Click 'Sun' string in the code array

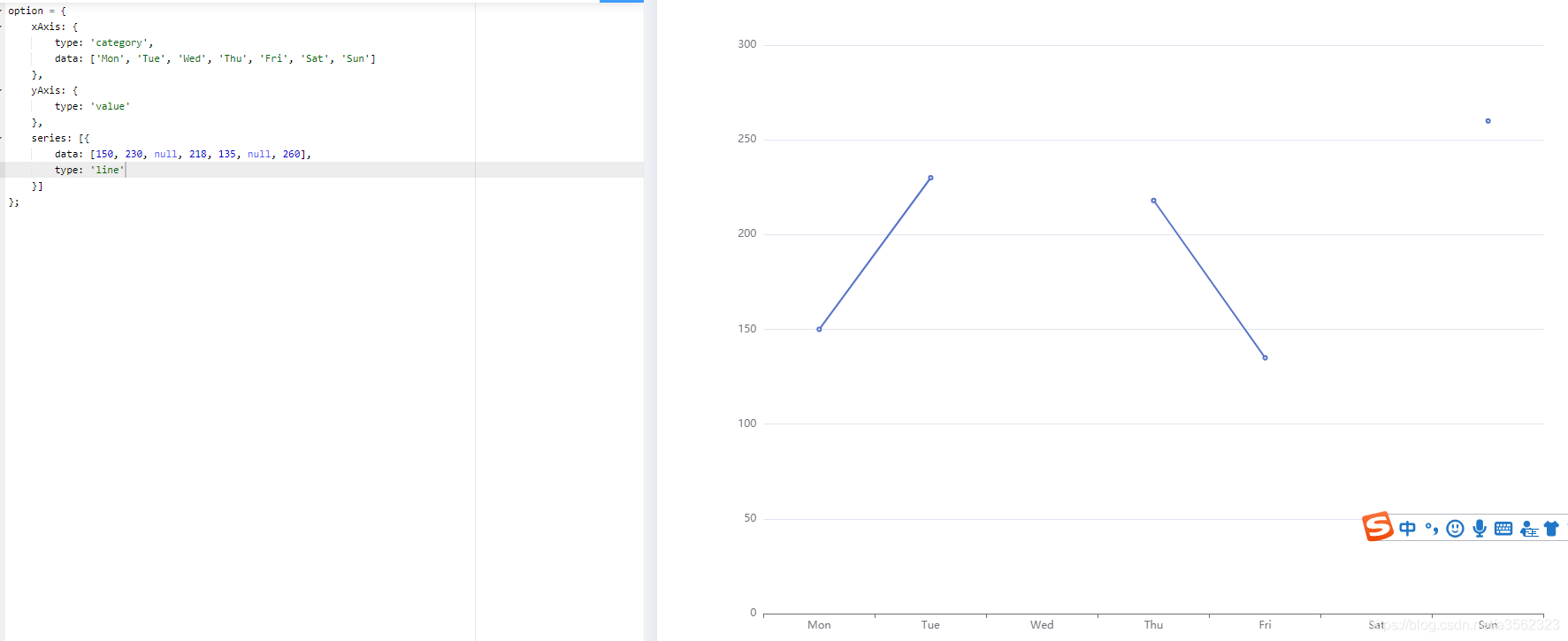coord(356,58)
